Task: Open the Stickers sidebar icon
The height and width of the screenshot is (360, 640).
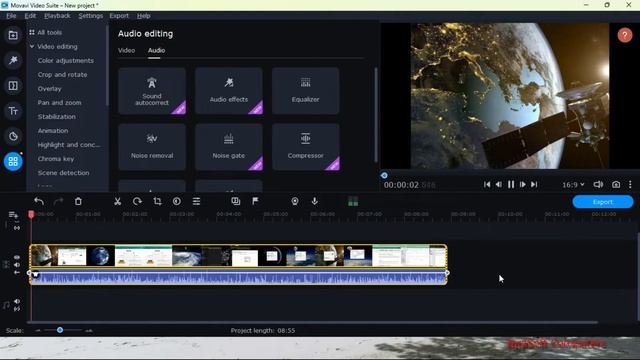Action: click(x=13, y=136)
